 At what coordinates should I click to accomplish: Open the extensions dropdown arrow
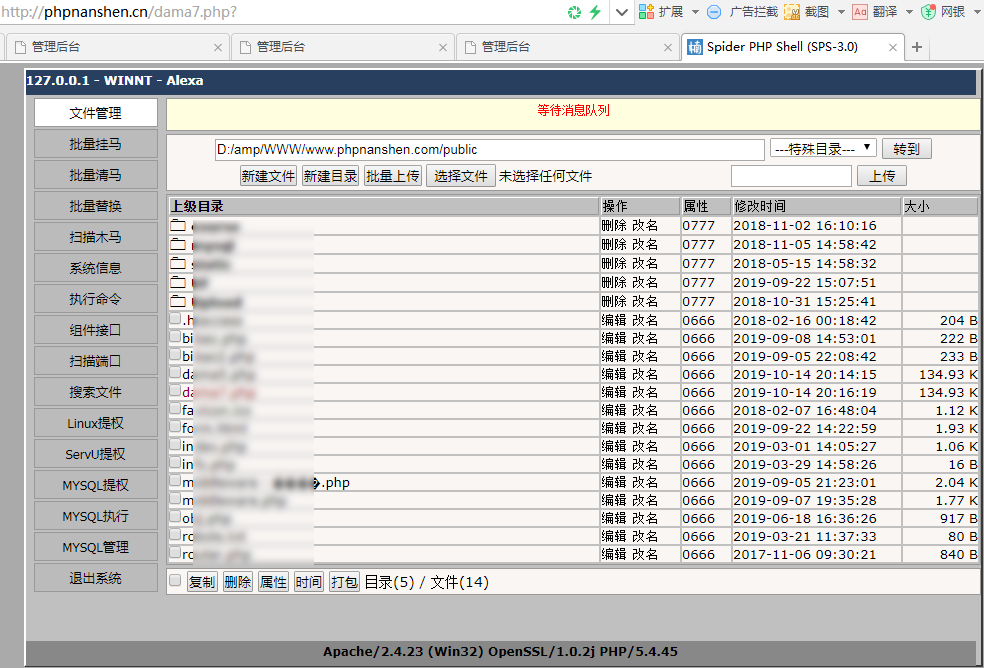(695, 12)
